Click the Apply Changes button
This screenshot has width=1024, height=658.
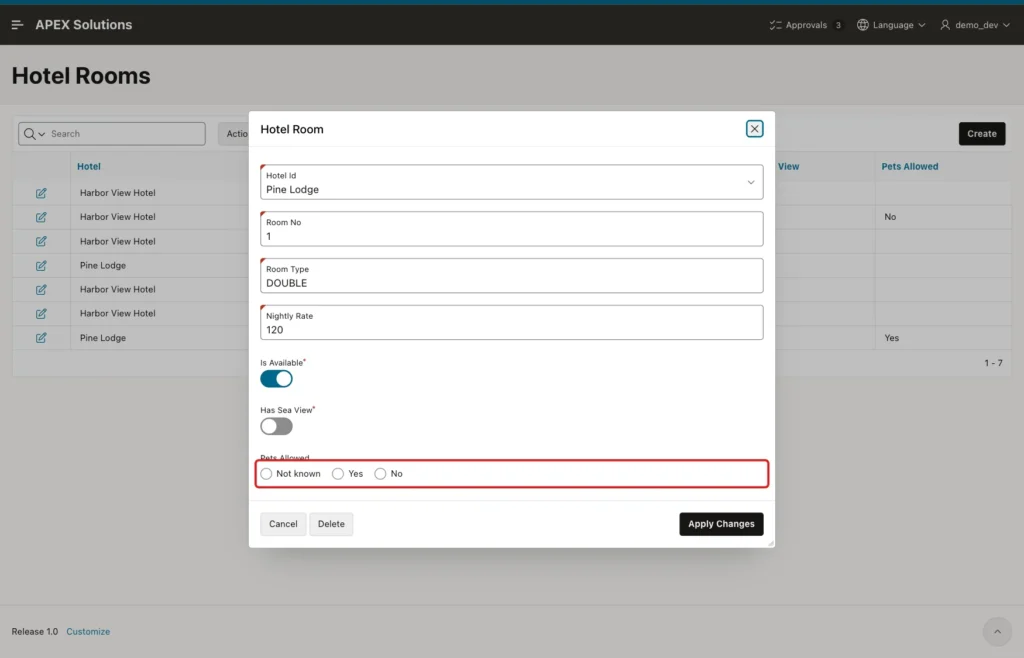coord(721,524)
